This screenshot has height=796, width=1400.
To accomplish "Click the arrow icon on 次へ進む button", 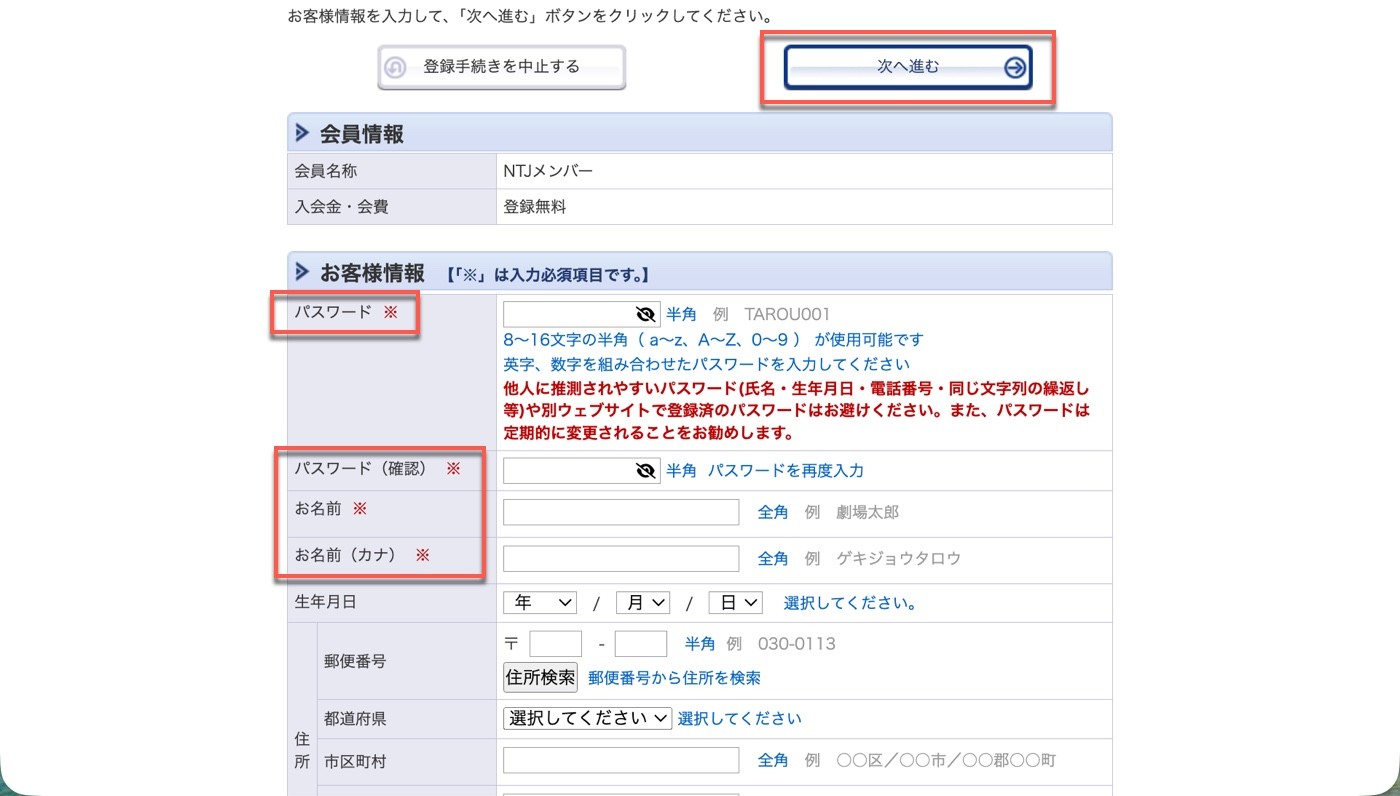I will point(1015,68).
